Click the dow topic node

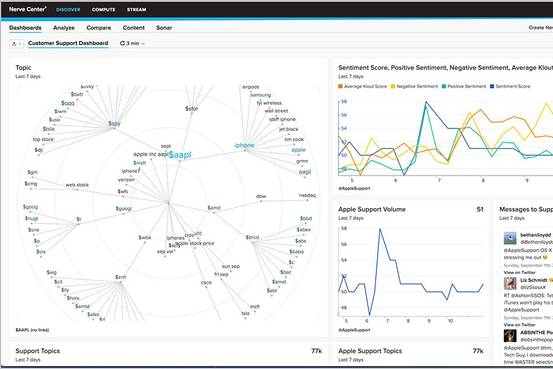261,196
